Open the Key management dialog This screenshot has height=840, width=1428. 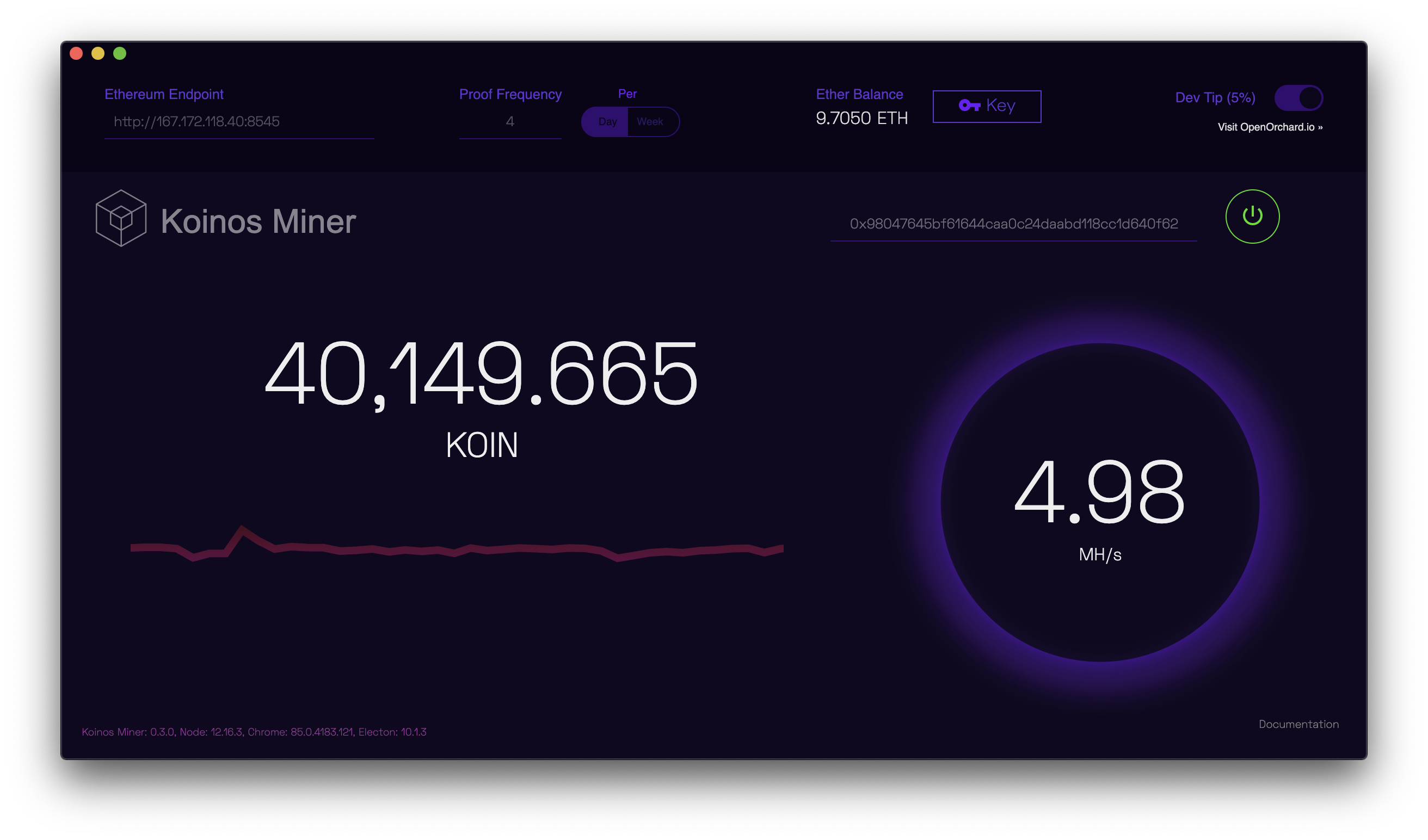coord(987,106)
